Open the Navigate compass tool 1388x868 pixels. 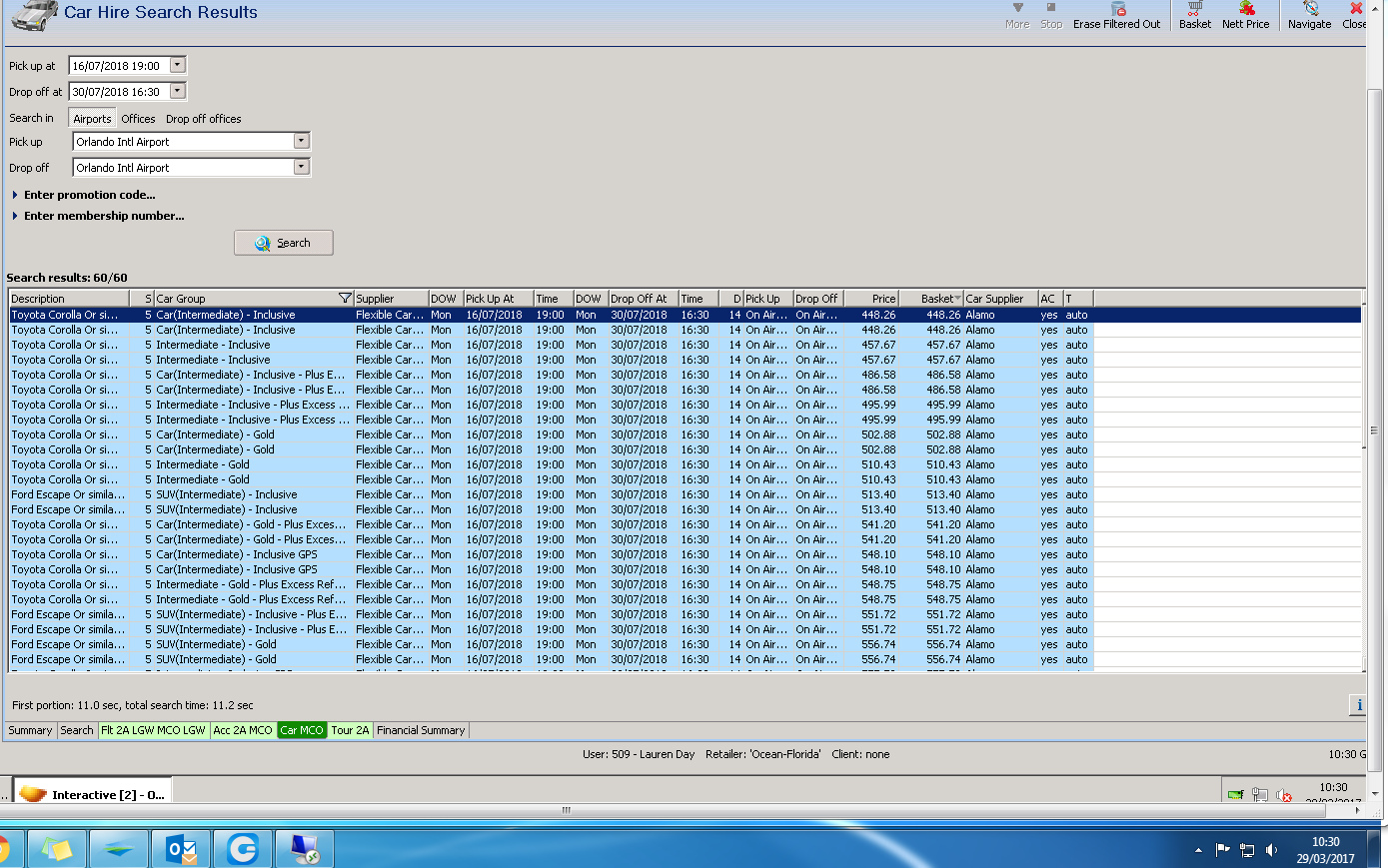point(1310,9)
